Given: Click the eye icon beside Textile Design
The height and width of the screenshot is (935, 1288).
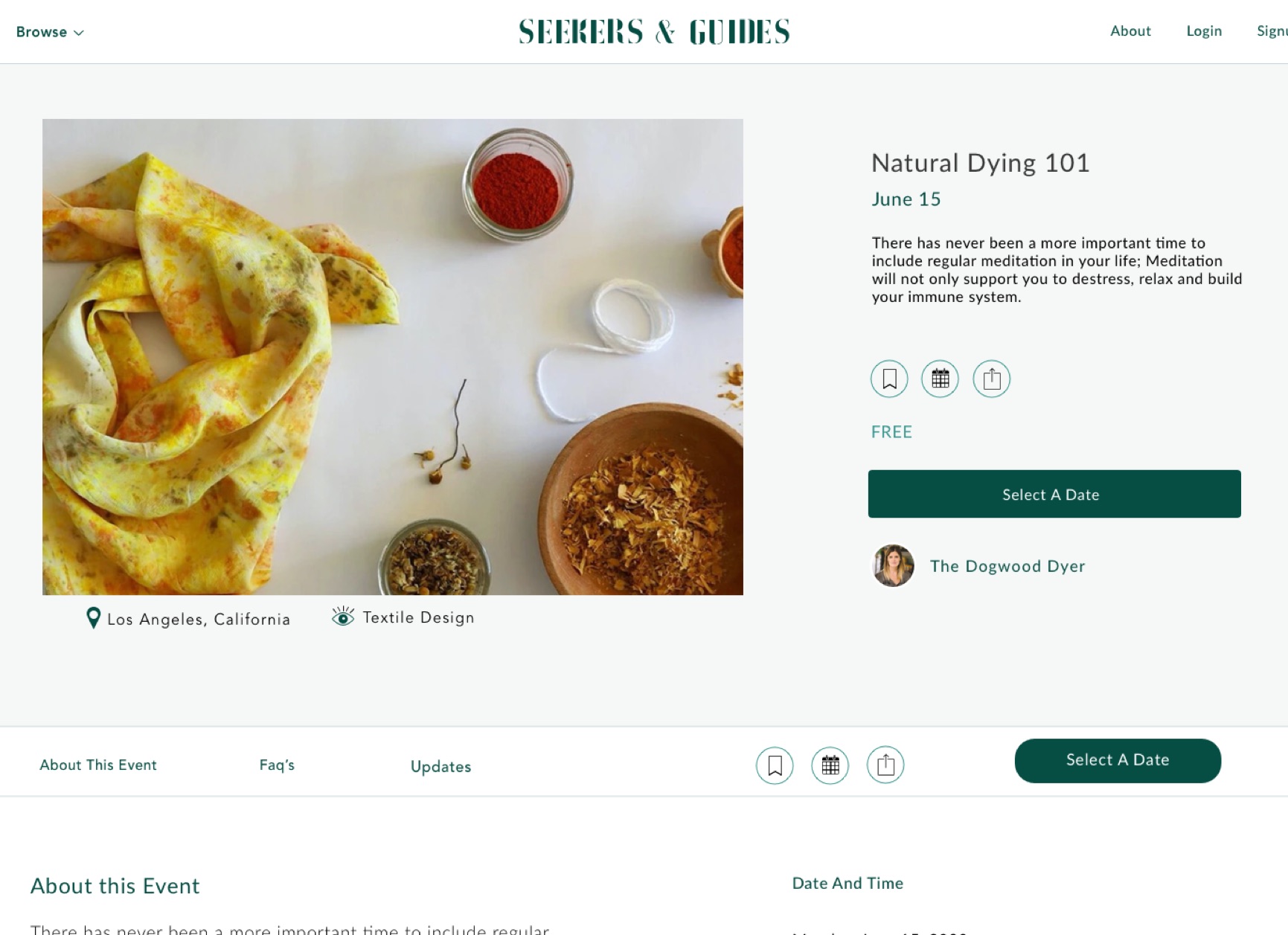Looking at the screenshot, I should tap(343, 617).
